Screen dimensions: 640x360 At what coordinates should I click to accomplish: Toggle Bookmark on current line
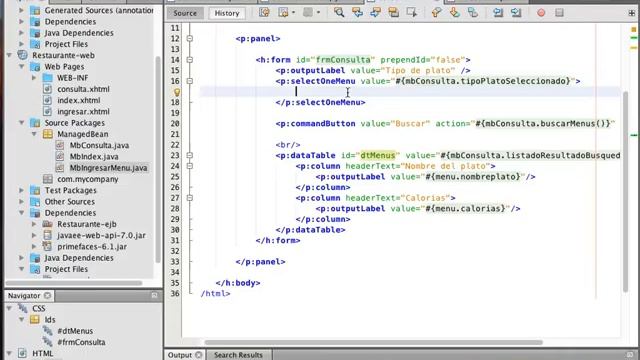tap(473, 13)
